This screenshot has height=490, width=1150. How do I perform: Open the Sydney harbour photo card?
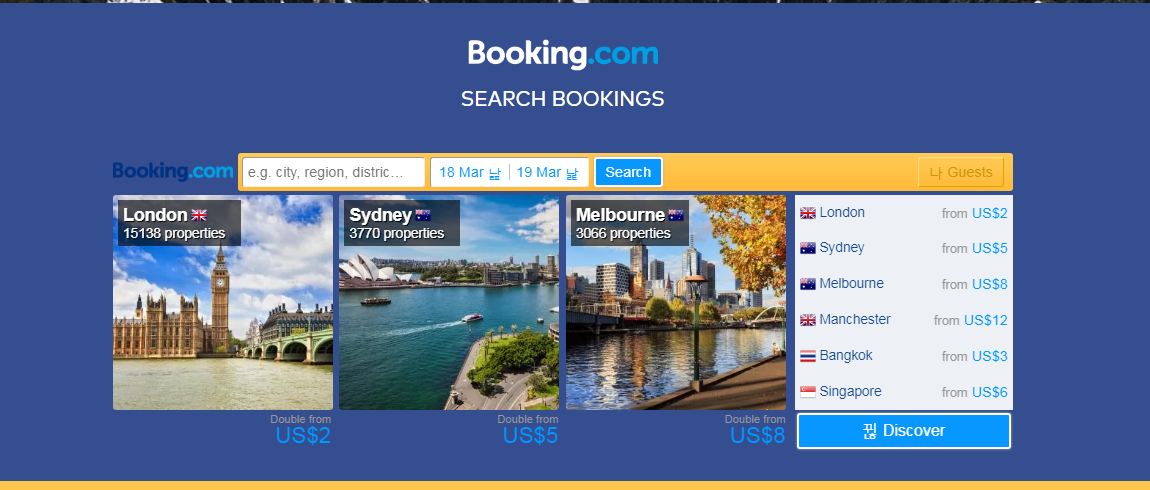(x=449, y=302)
